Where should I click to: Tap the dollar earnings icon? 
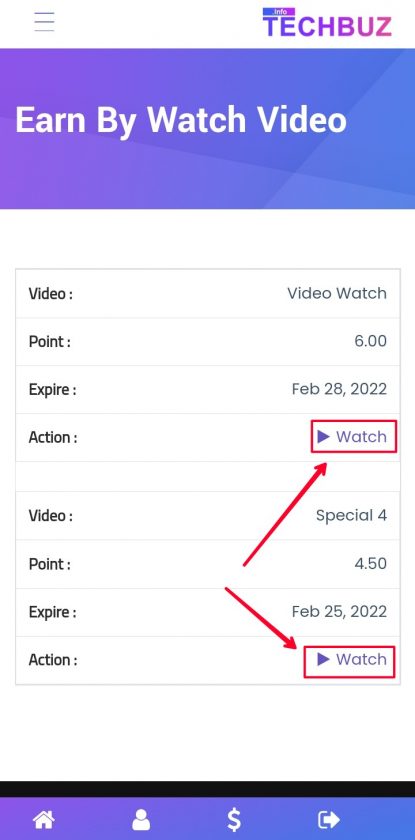(234, 820)
